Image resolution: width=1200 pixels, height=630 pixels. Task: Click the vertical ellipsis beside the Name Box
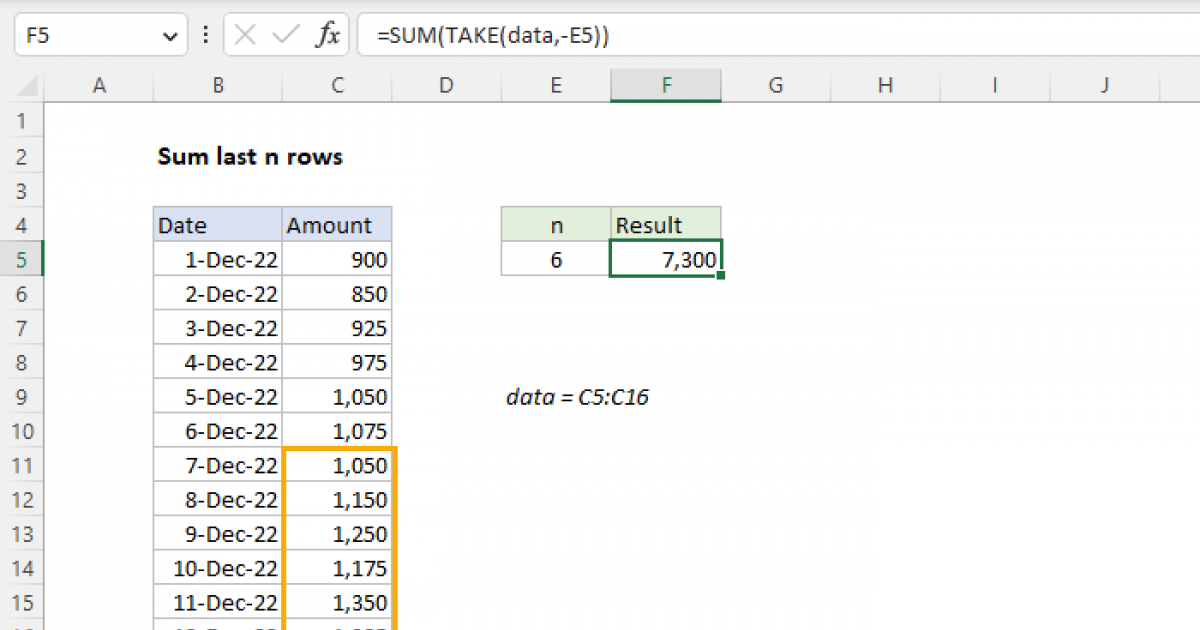(205, 33)
